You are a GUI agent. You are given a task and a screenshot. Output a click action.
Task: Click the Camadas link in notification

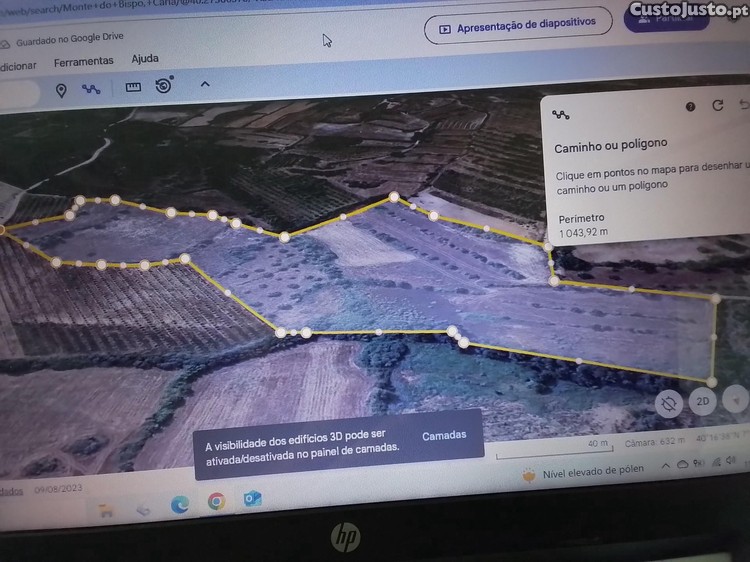(x=444, y=435)
